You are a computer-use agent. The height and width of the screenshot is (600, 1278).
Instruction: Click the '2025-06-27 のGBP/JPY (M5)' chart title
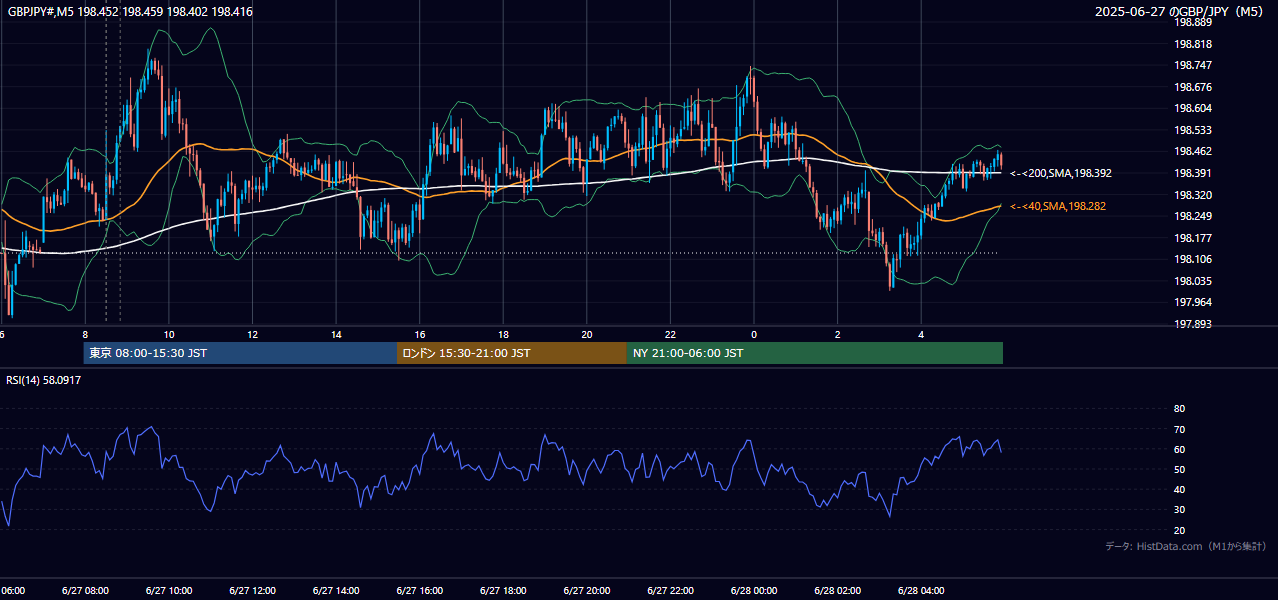[1180, 12]
